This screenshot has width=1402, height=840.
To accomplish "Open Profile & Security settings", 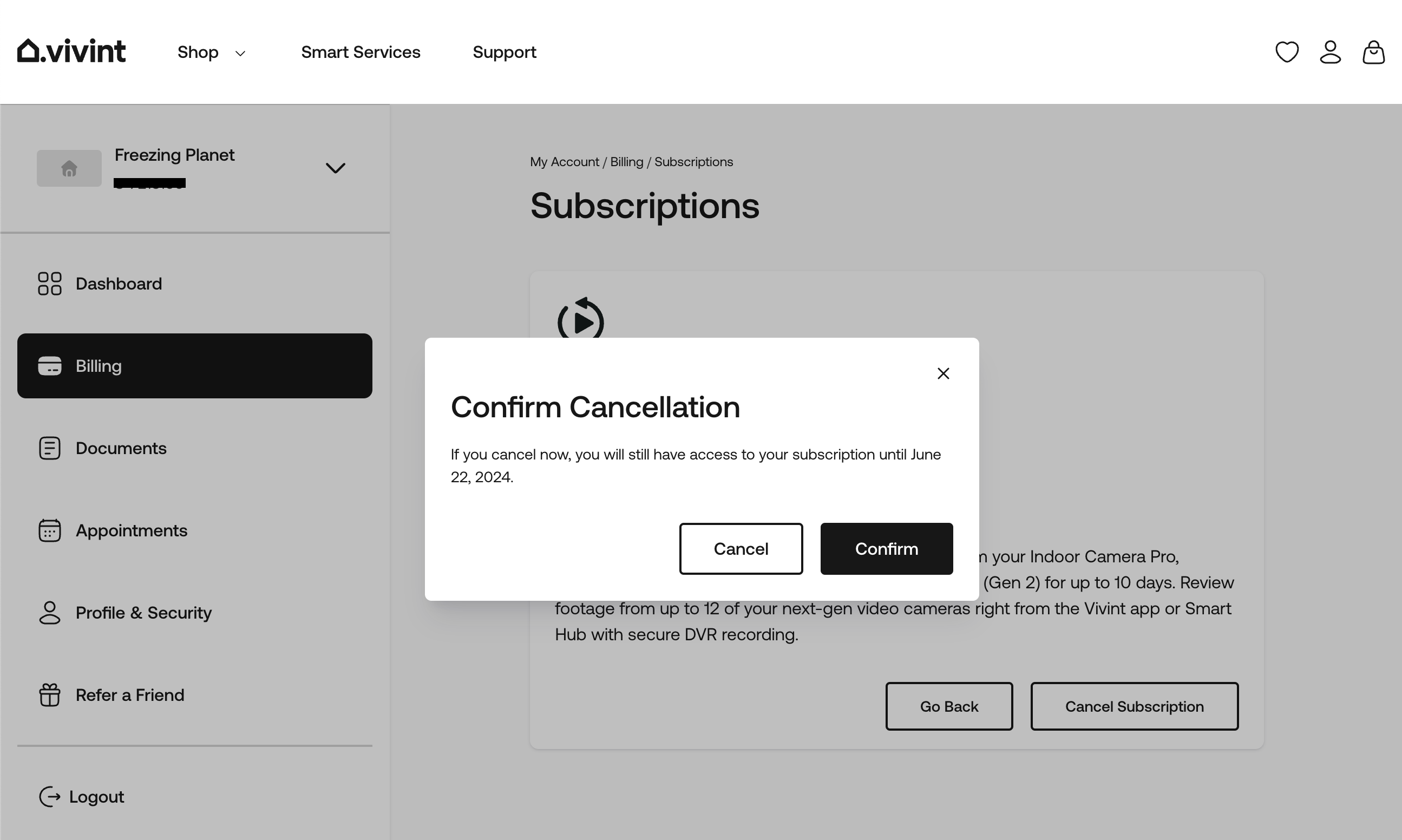I will coord(143,613).
